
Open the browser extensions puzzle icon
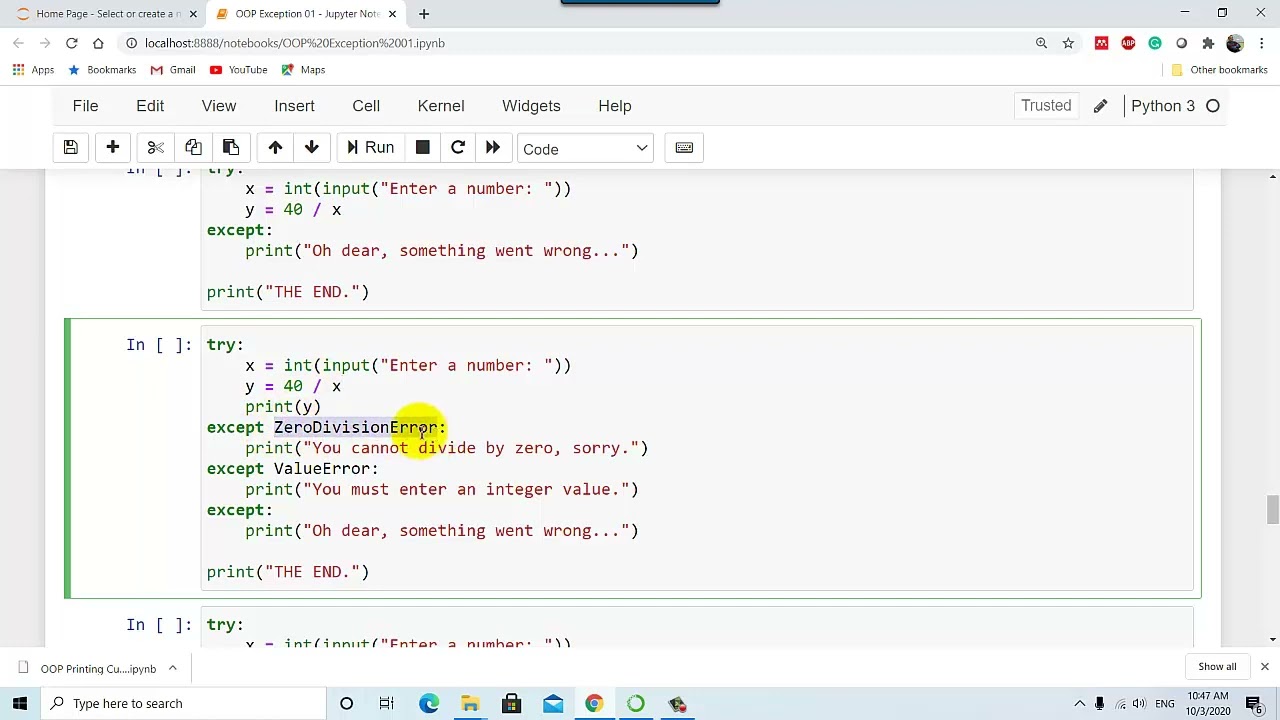pyautogui.click(x=1208, y=43)
